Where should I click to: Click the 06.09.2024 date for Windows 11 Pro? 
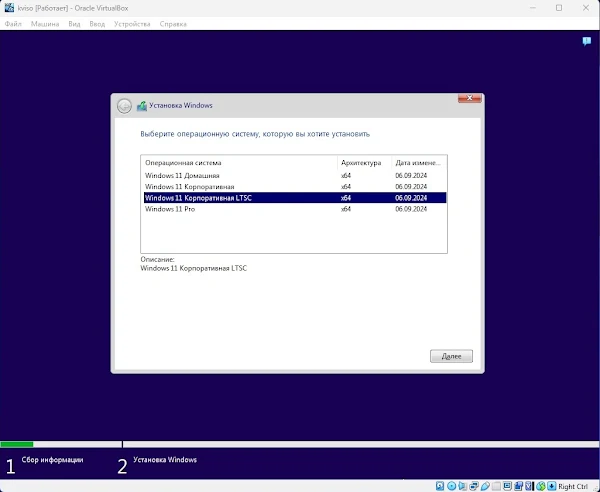pos(411,209)
